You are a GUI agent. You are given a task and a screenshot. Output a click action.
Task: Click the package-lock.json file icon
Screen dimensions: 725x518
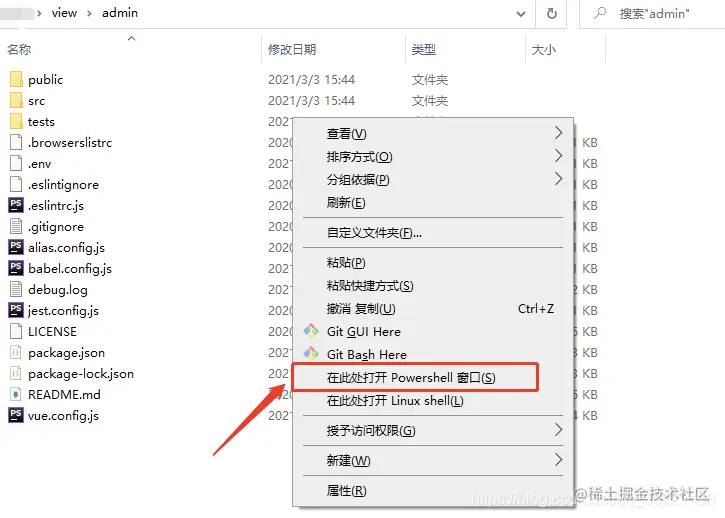16,373
